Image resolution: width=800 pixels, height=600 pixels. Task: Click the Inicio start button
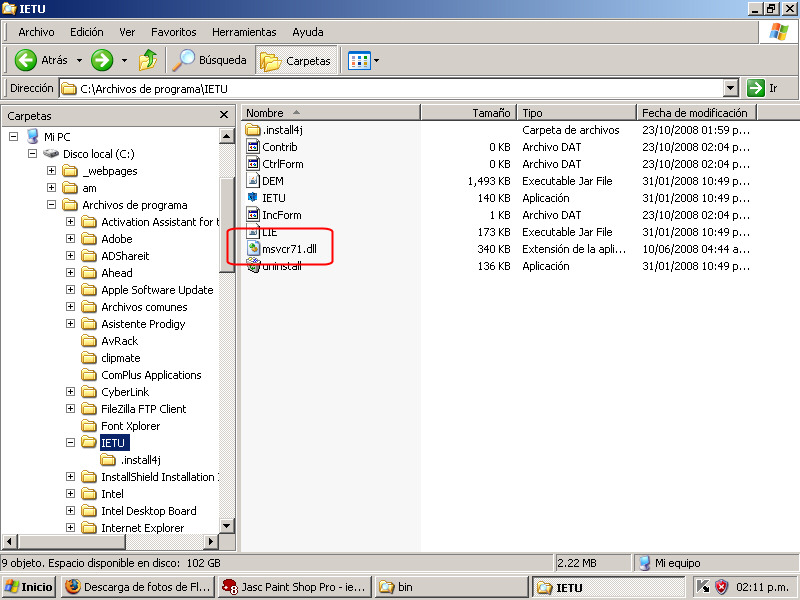[x=29, y=587]
